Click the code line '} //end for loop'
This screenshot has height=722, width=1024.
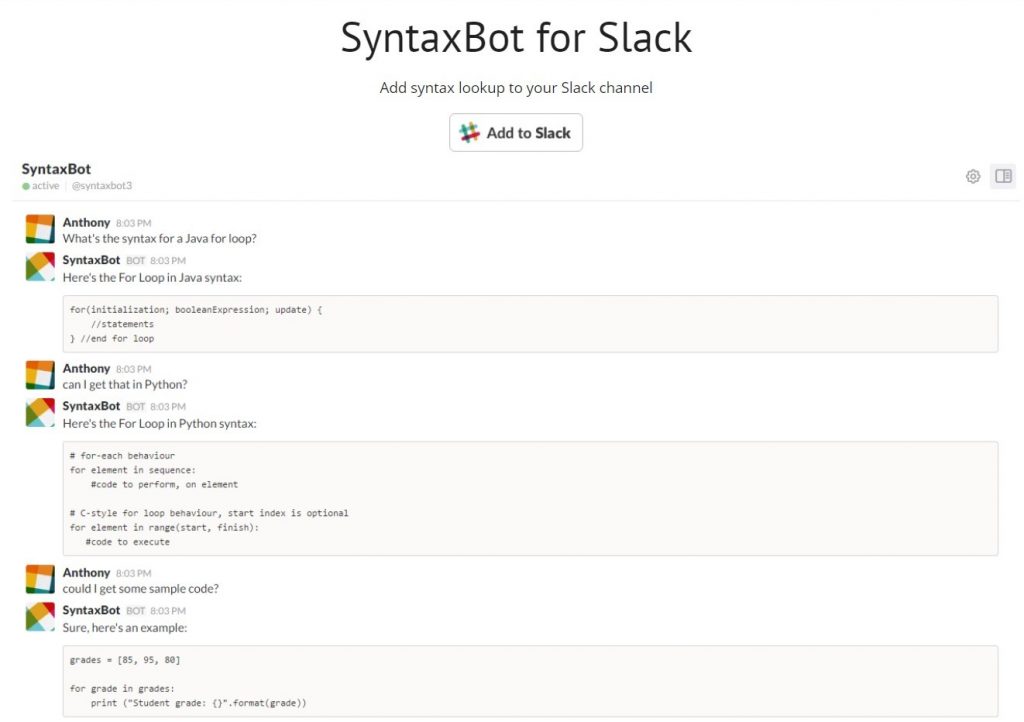(x=112, y=338)
